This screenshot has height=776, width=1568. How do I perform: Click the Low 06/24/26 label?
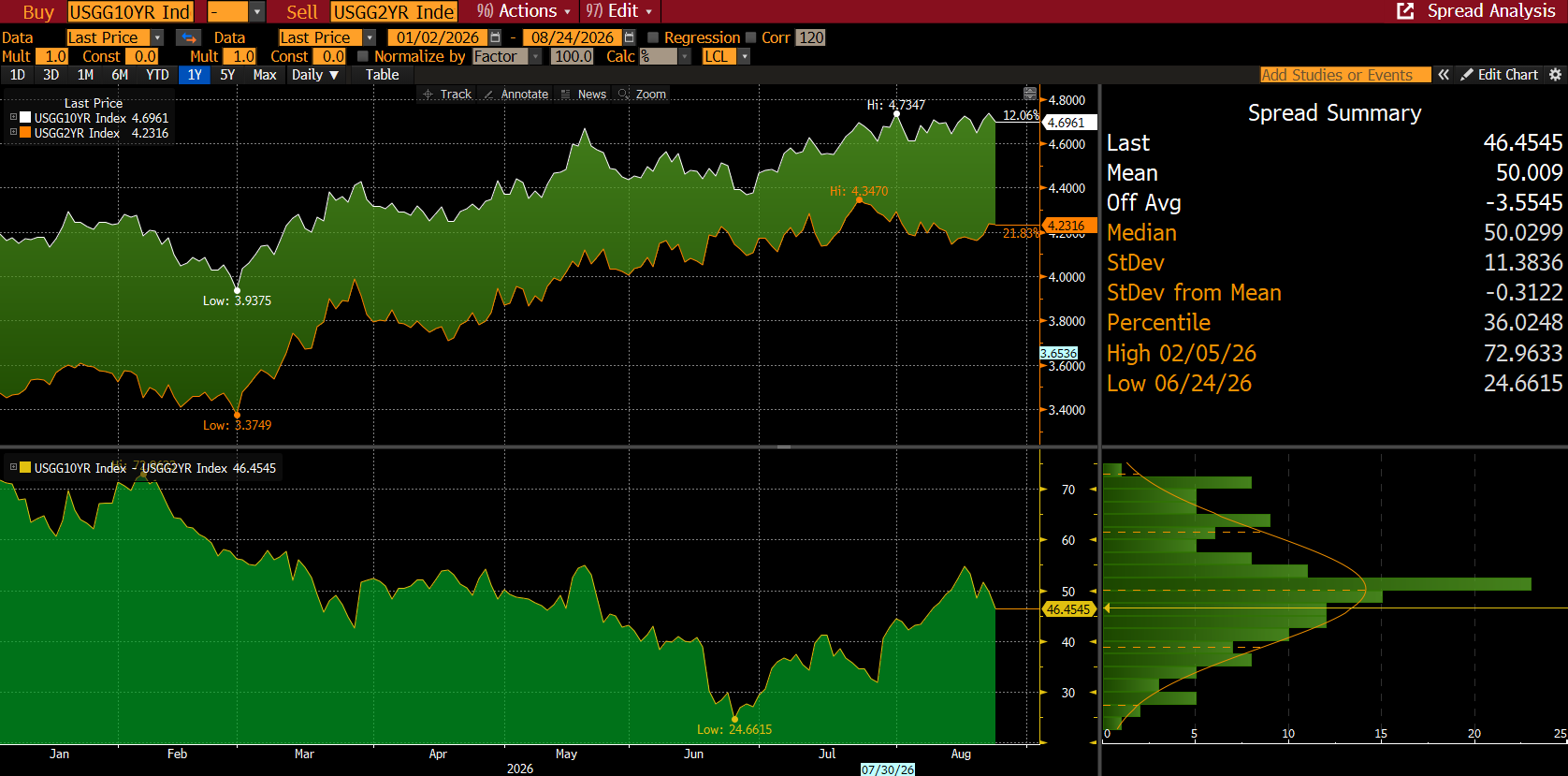(1179, 383)
